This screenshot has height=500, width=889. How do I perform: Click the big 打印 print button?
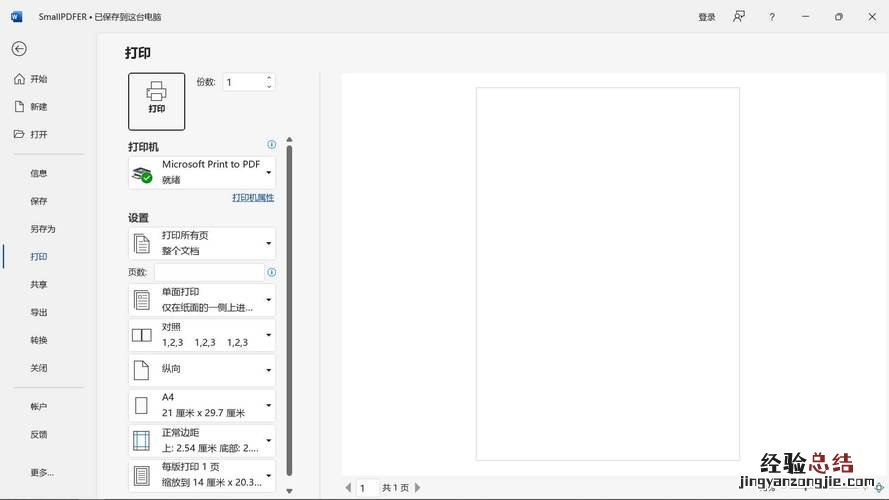tap(156, 101)
